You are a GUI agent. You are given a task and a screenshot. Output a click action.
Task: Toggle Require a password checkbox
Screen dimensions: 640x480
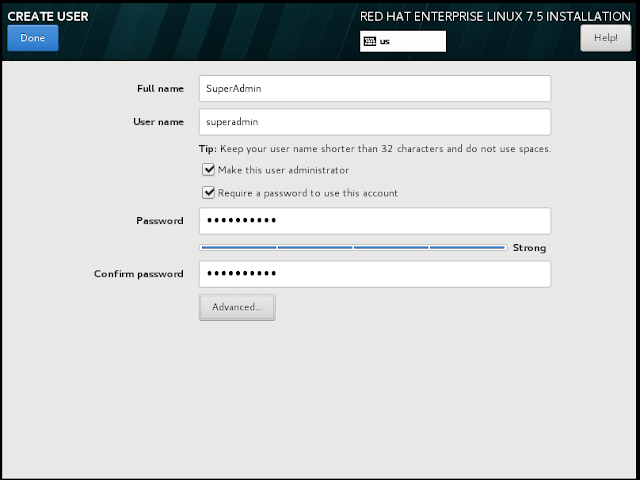pos(209,193)
